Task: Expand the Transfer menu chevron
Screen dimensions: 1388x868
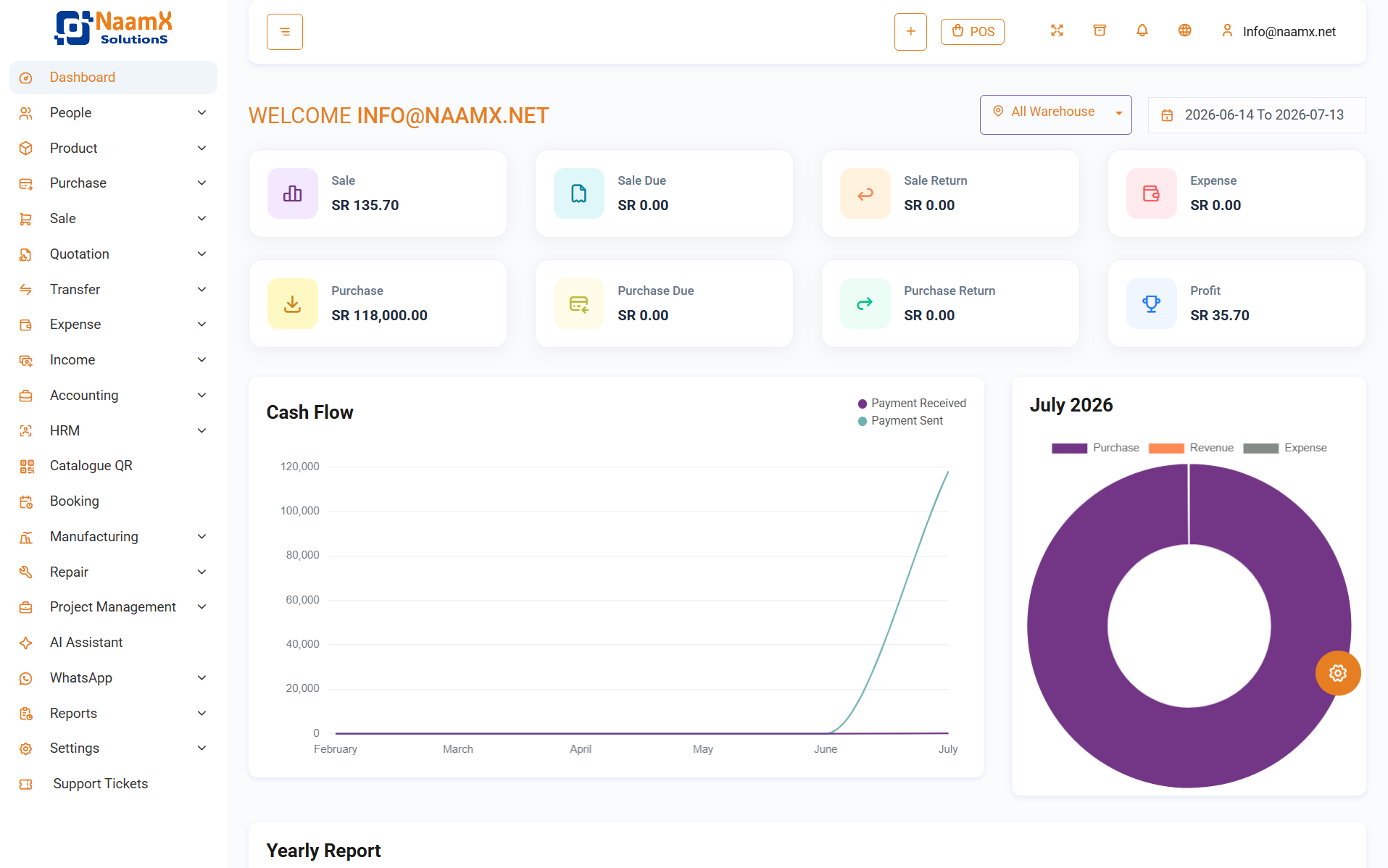Action: click(201, 290)
